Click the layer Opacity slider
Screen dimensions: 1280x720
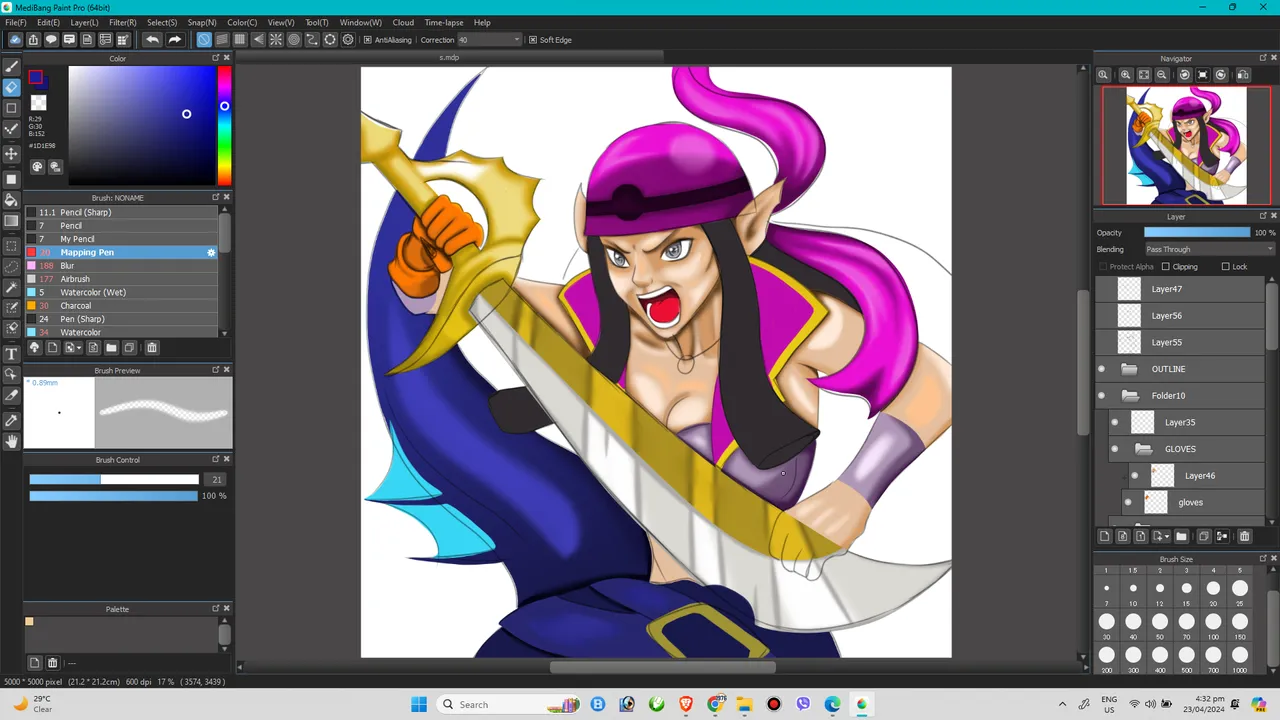click(x=1197, y=233)
